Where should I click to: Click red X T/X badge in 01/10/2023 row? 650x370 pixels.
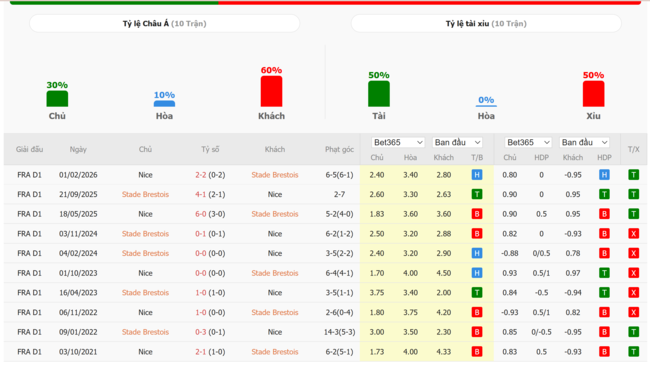[633, 273]
